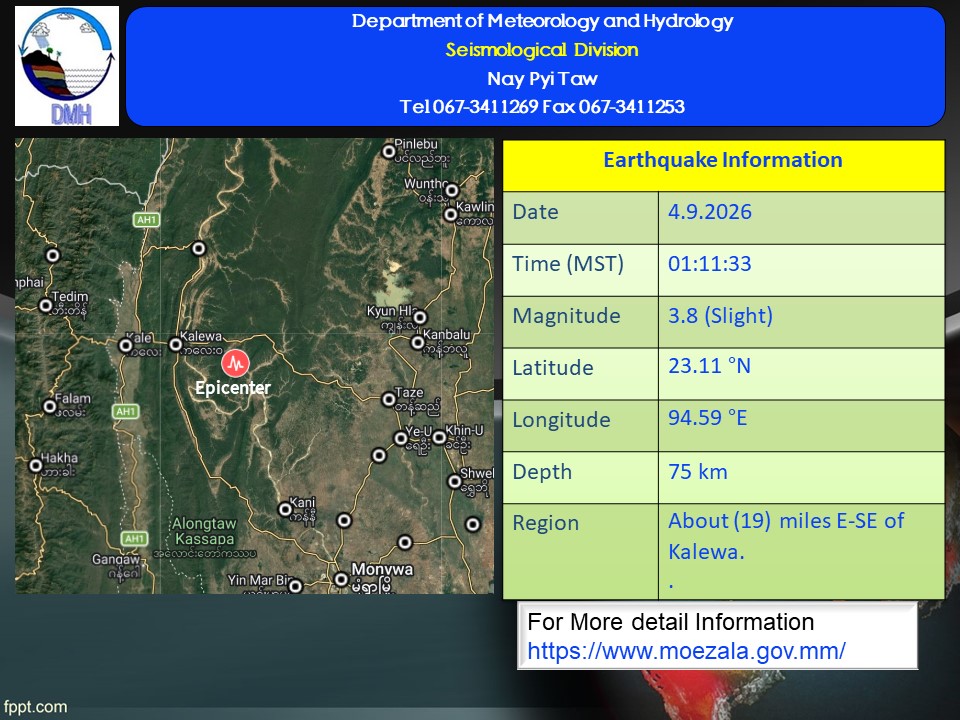Click the Falam town marker

pyautogui.click(x=50, y=406)
